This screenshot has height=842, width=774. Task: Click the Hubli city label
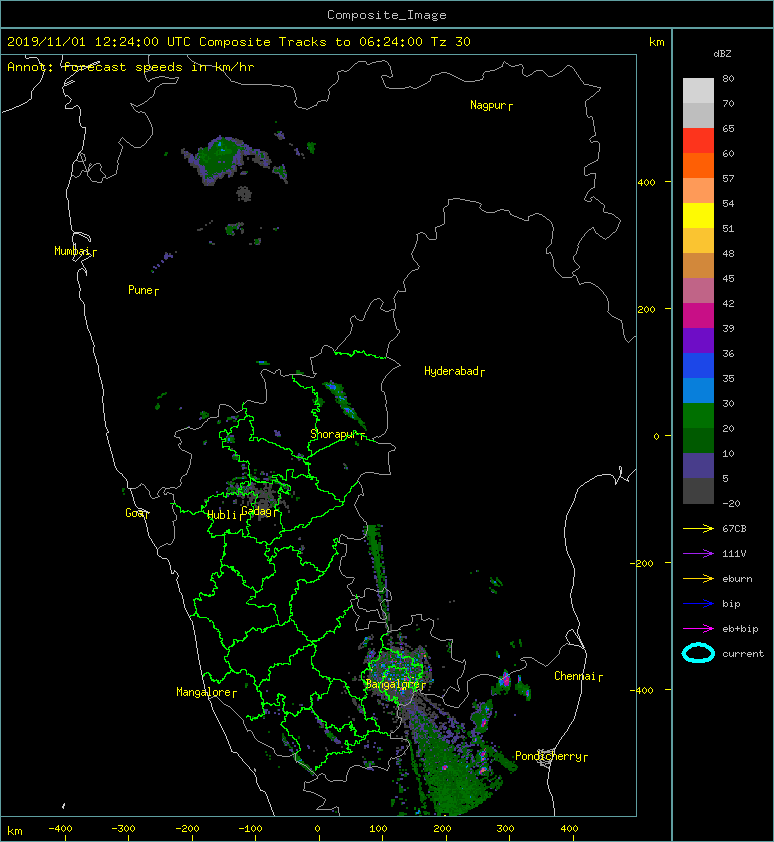click(222, 515)
